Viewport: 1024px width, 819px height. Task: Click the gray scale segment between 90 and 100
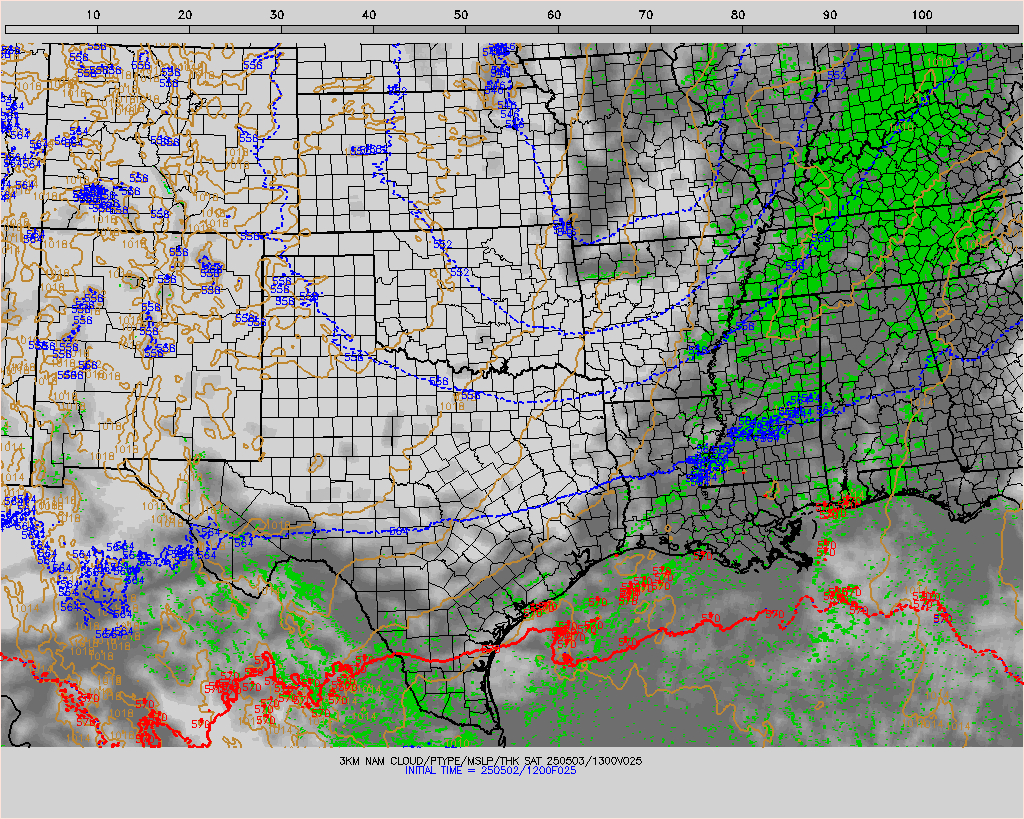click(x=880, y=29)
